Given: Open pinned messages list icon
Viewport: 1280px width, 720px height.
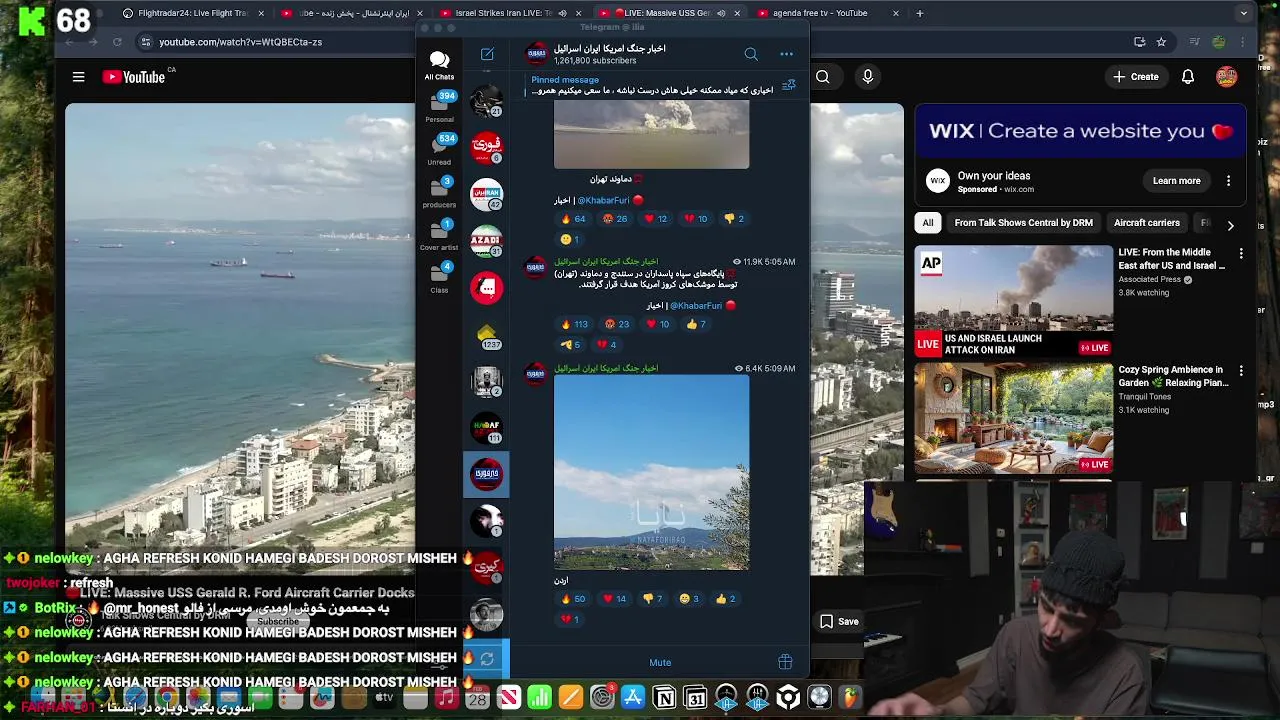Looking at the screenshot, I should click(x=788, y=85).
